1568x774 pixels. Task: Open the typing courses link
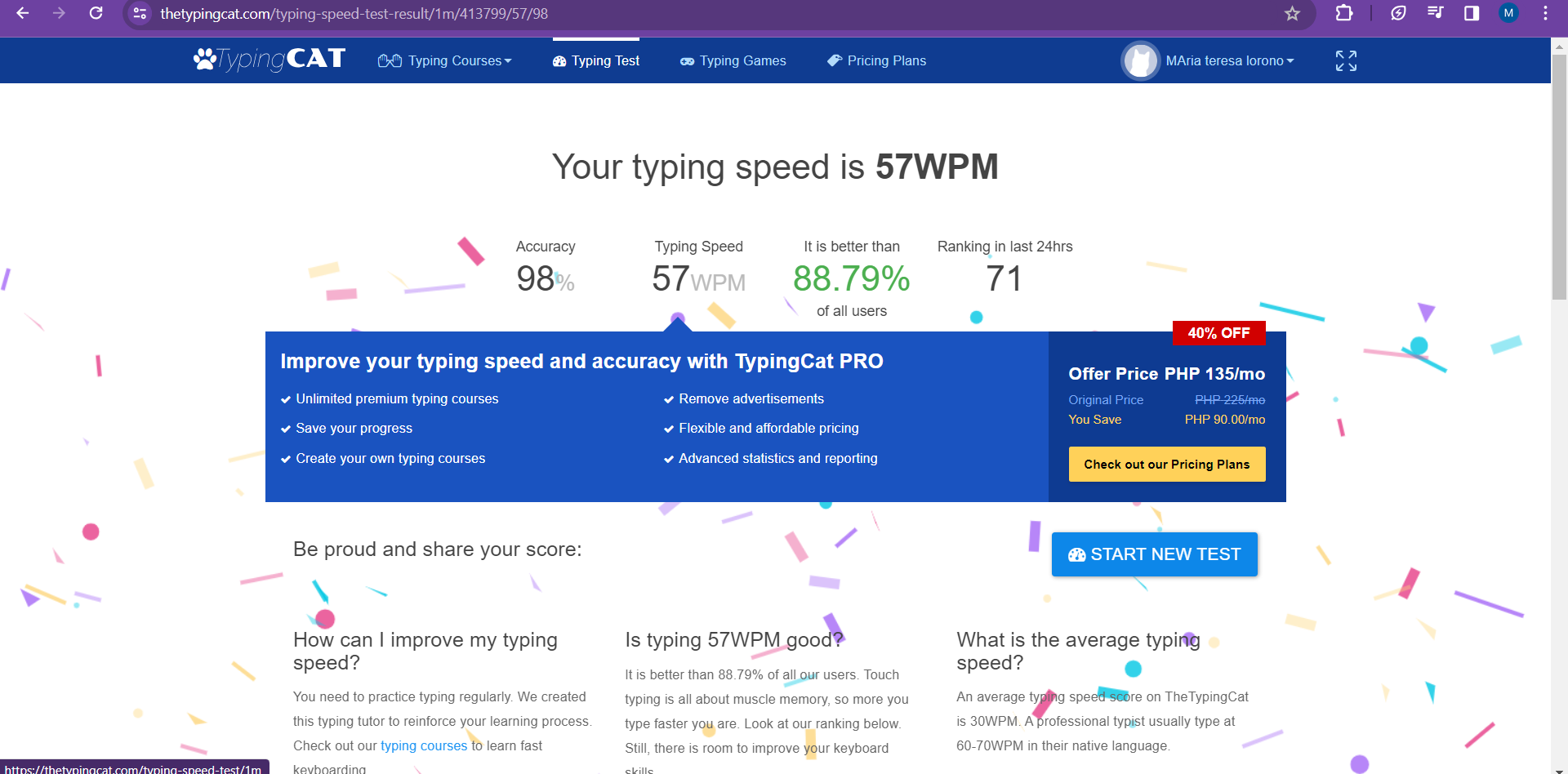click(x=423, y=745)
